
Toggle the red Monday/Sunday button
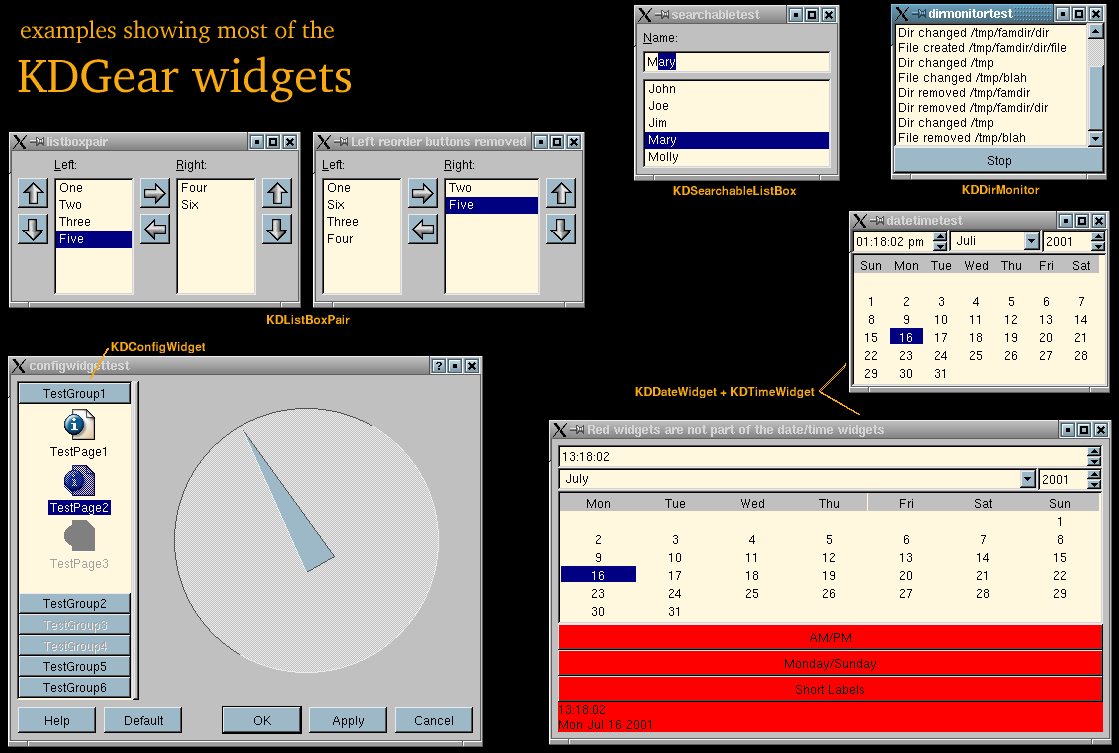831,663
